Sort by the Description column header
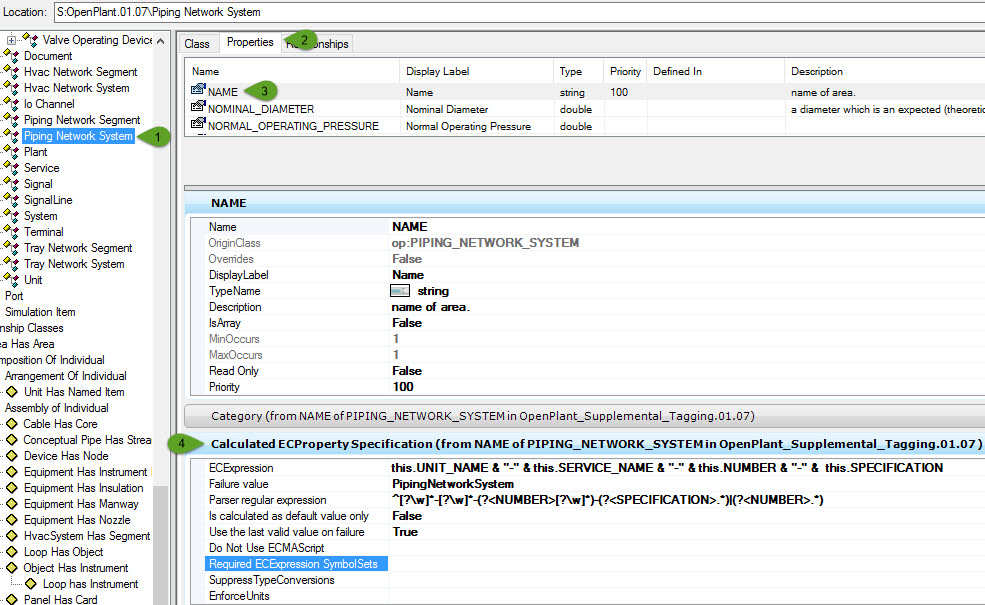This screenshot has width=985, height=605. pyautogui.click(x=884, y=72)
